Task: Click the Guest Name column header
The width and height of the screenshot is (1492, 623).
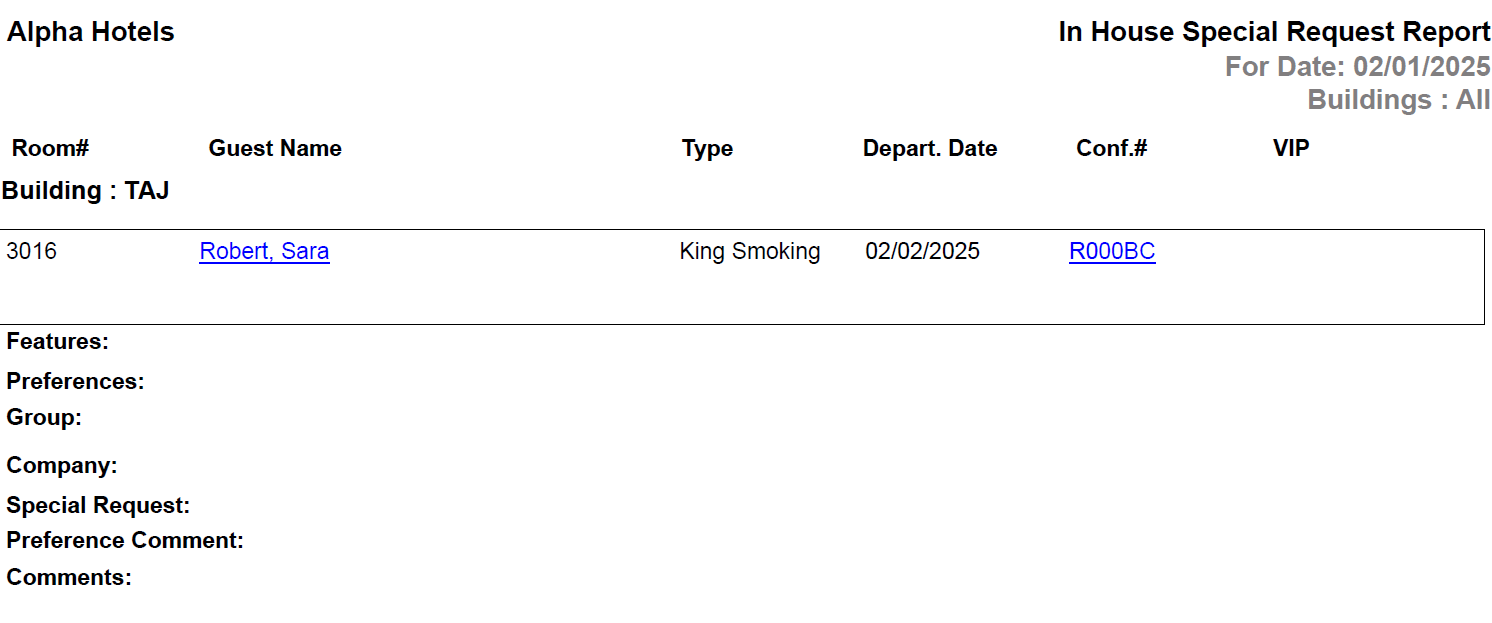Action: point(275,149)
